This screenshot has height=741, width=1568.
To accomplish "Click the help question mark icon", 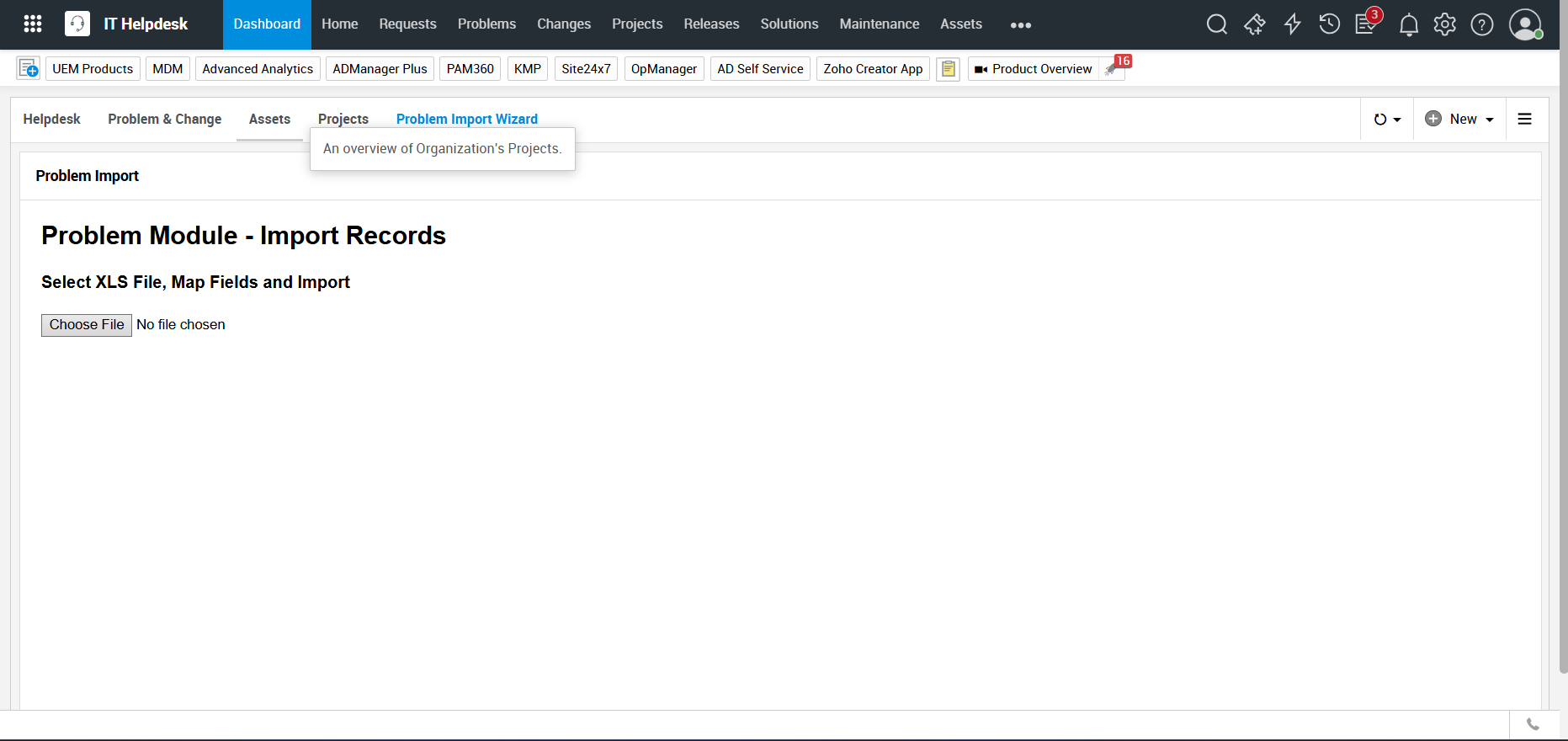I will point(1481,24).
